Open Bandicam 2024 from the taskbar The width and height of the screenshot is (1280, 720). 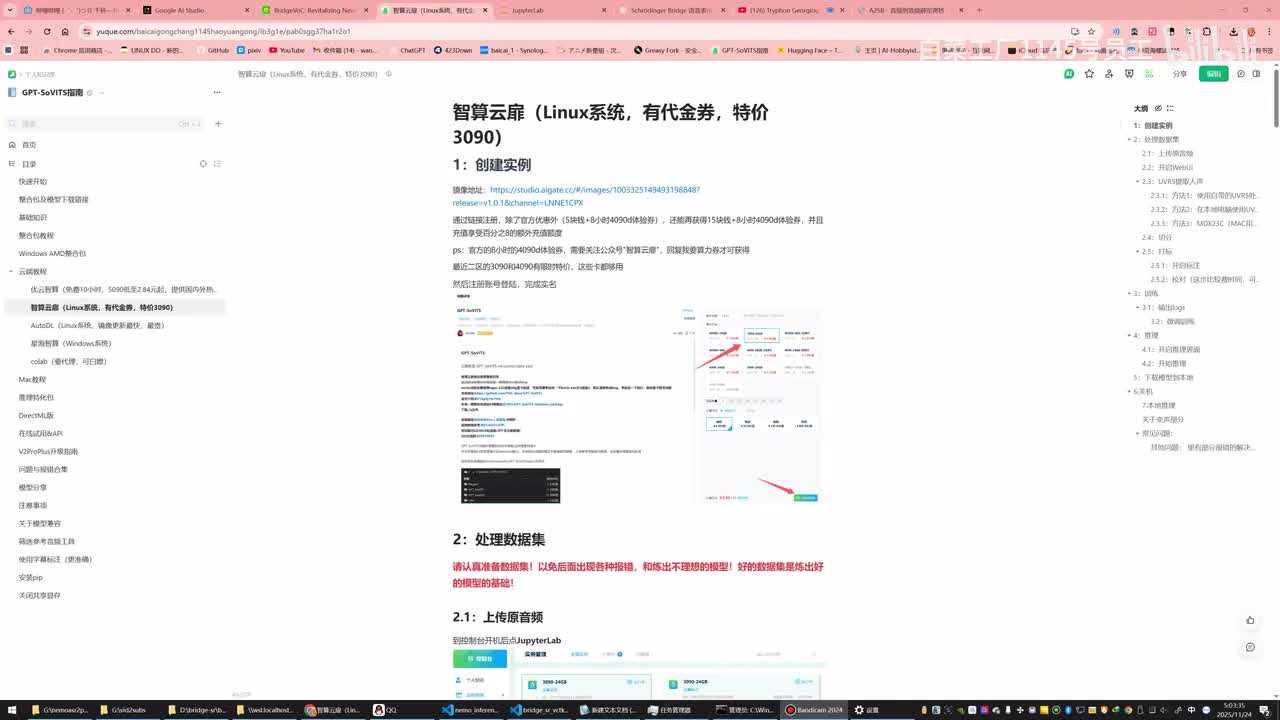[x=815, y=710]
